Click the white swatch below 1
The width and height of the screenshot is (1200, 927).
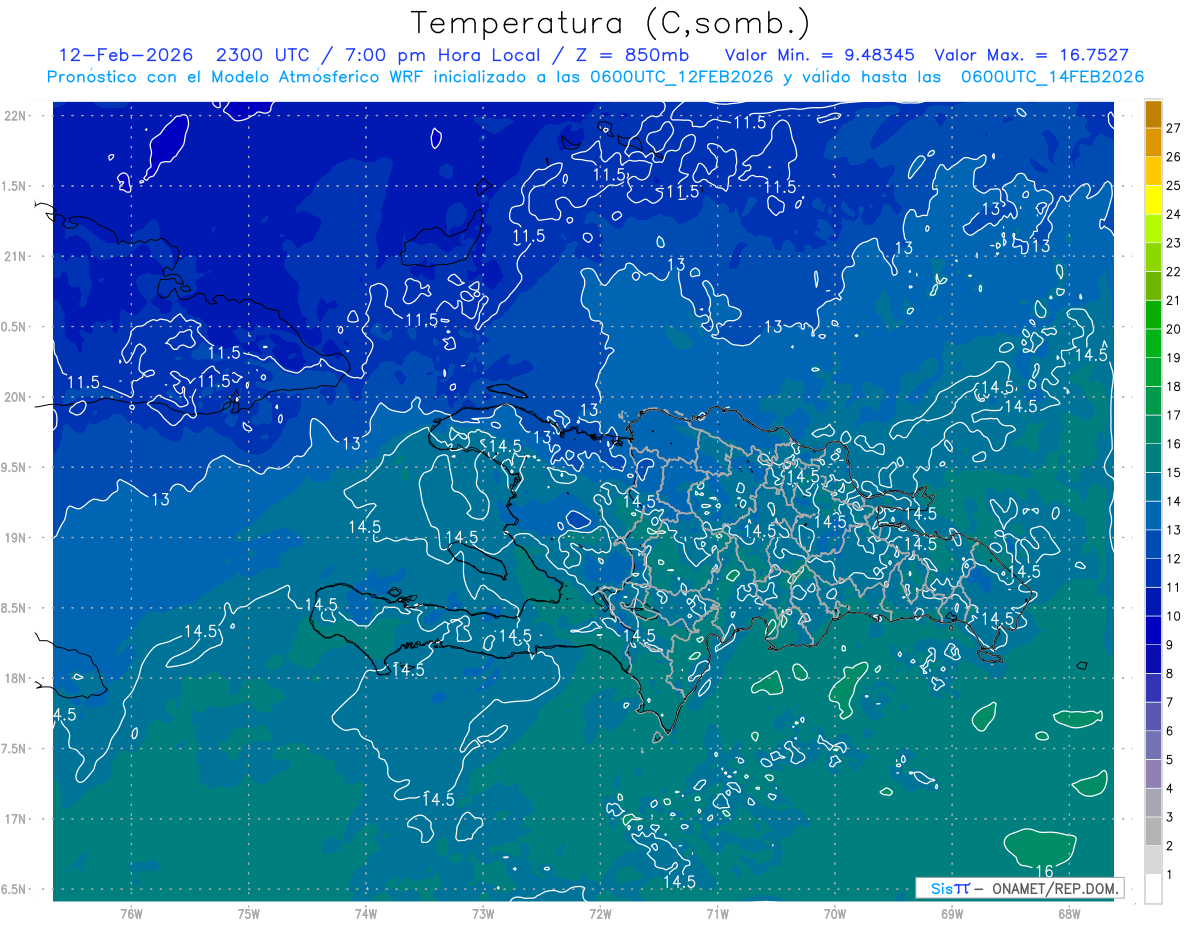(1153, 889)
